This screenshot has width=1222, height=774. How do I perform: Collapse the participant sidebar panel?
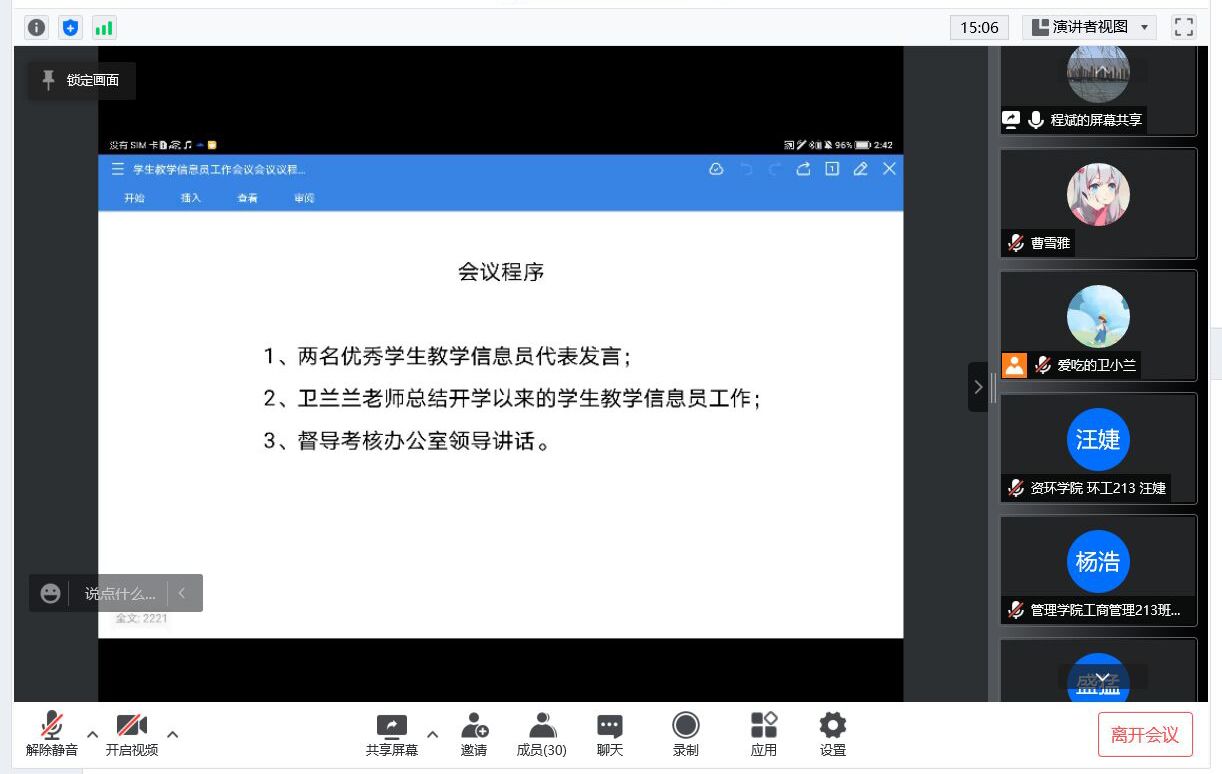(x=978, y=387)
